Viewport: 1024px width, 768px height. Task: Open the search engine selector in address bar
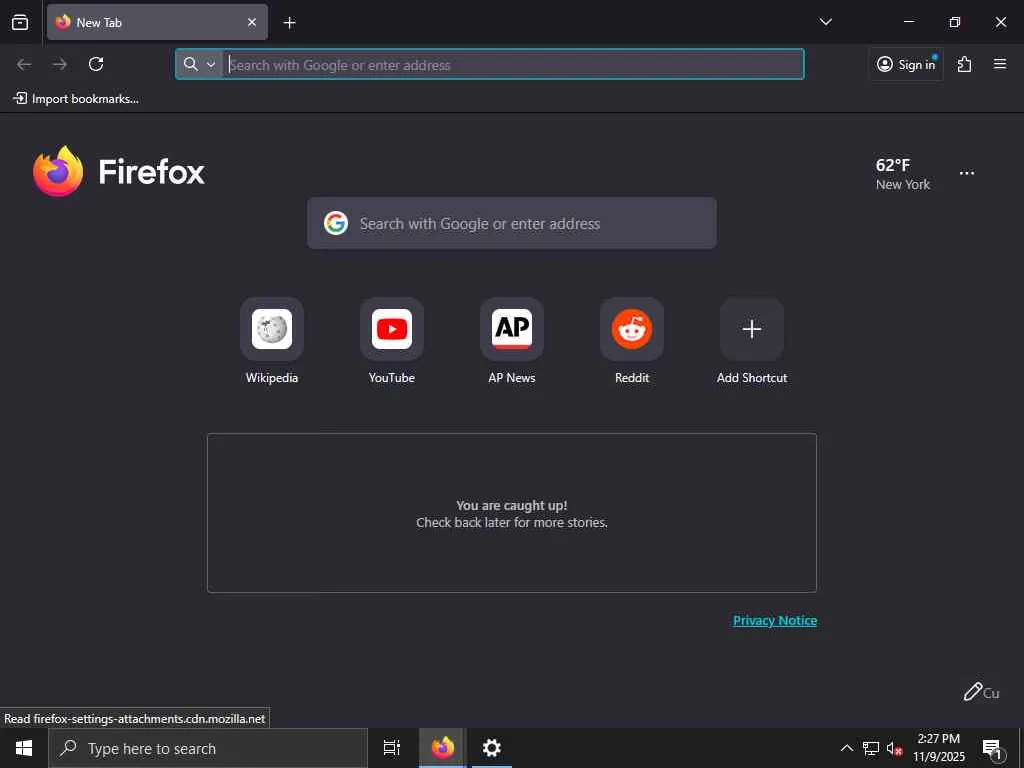pyautogui.click(x=199, y=64)
